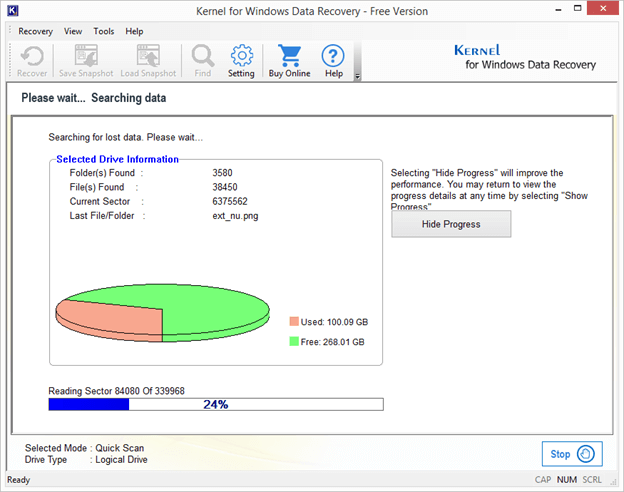Click the Ready status bar text

tap(18, 480)
